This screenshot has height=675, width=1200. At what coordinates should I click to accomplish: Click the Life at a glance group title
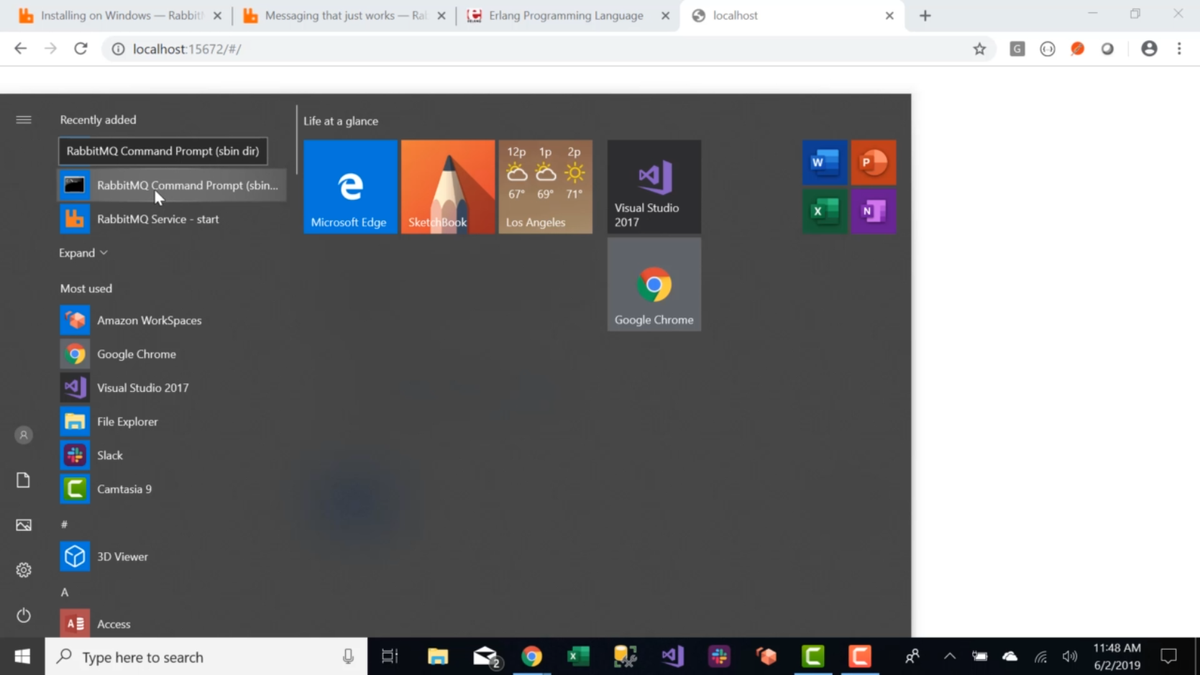click(x=341, y=121)
